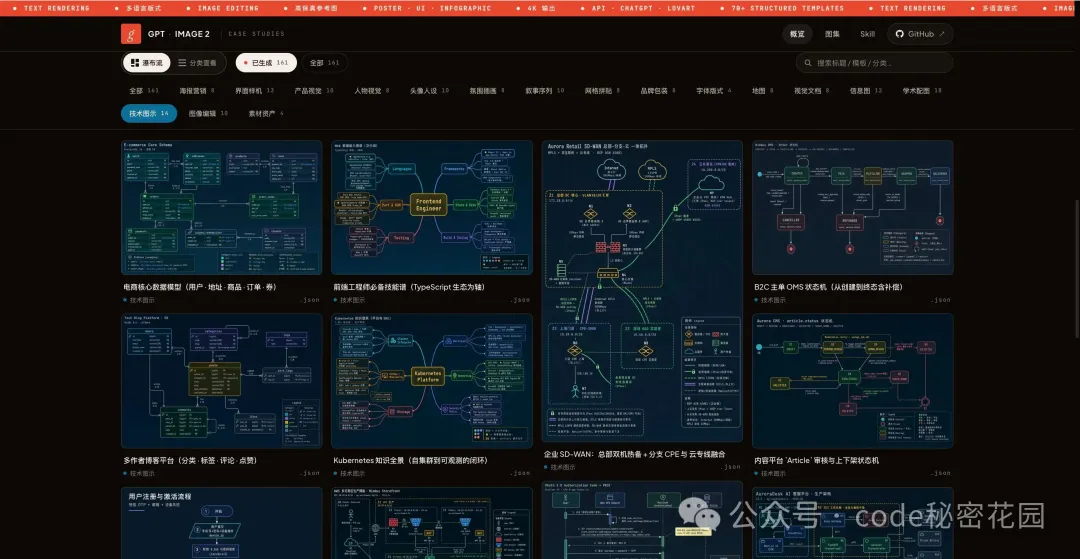
Task: Click the red GPT Image 2 logo
Action: [x=131, y=34]
